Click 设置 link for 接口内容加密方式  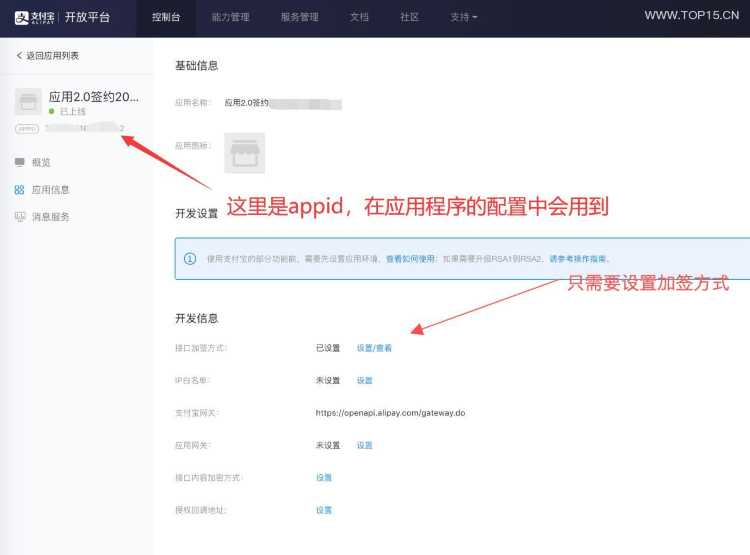pos(324,477)
